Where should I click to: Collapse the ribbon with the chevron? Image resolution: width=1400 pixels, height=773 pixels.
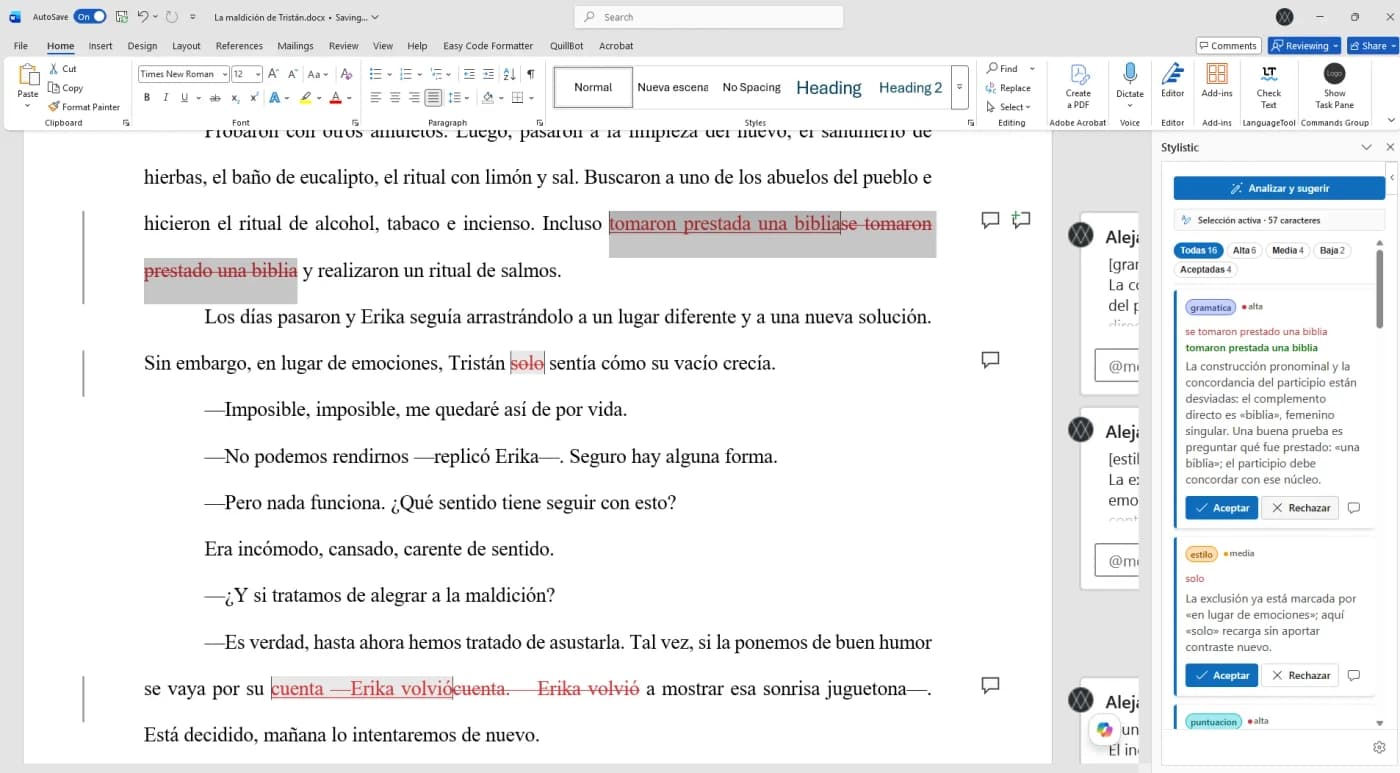pyautogui.click(x=1390, y=120)
